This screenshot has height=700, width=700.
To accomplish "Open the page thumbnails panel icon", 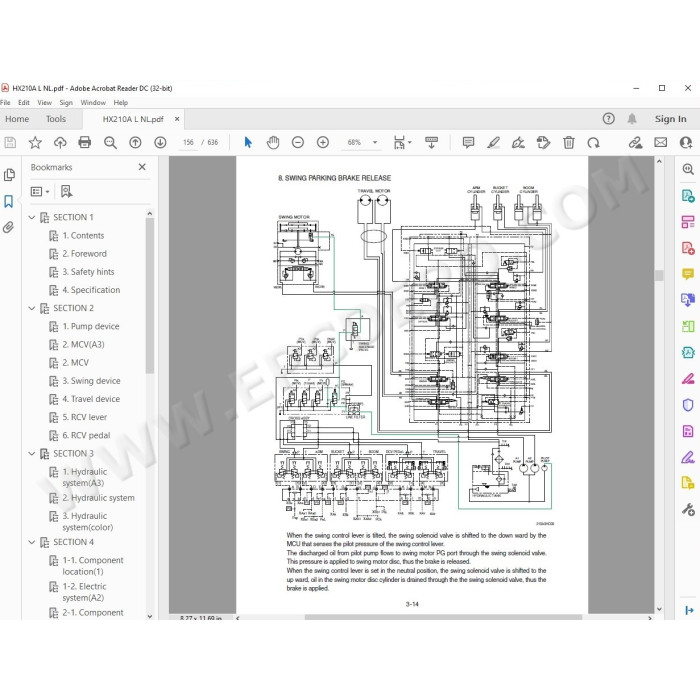I will 9,175.
